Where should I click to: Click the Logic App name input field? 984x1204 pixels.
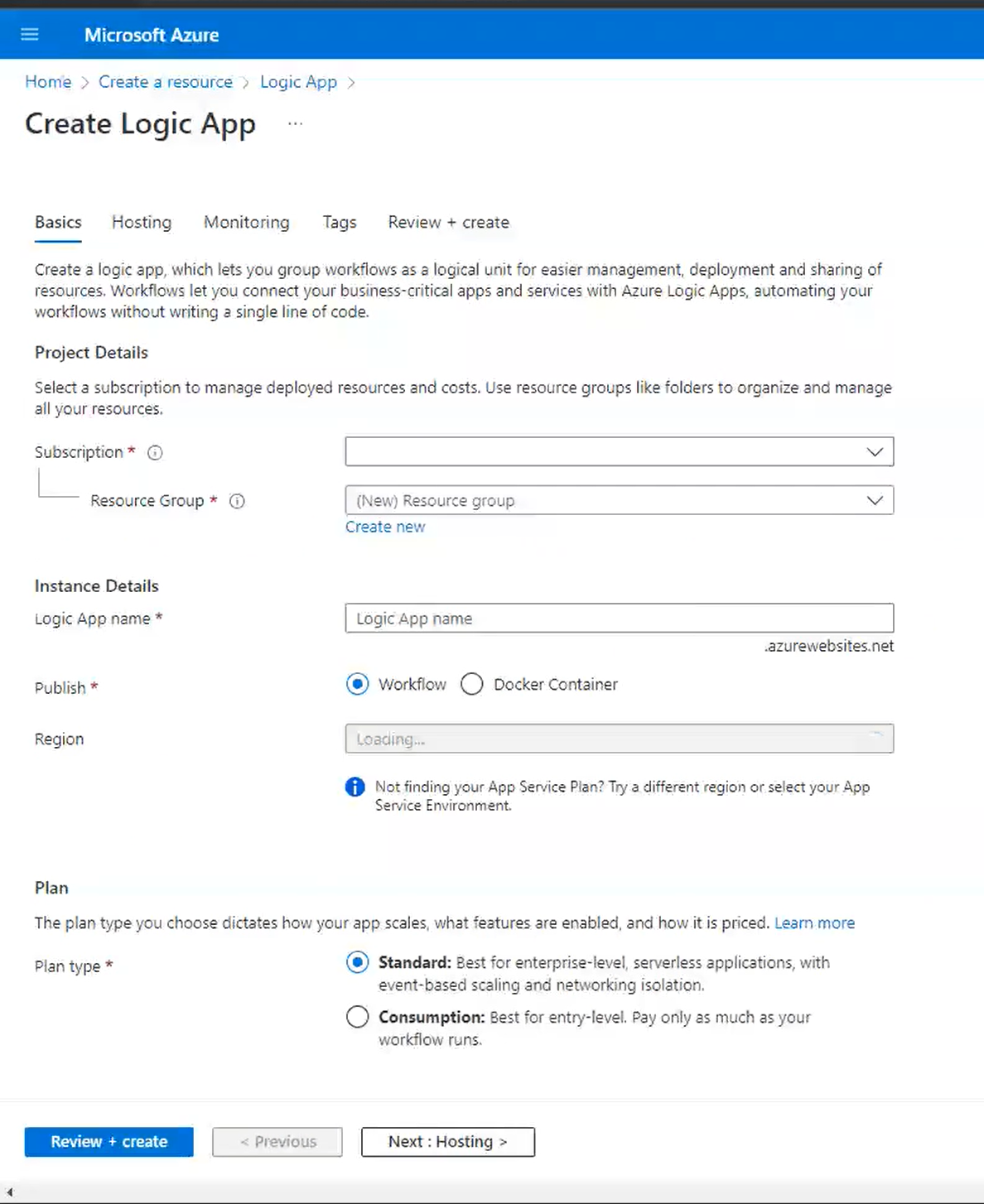coord(620,618)
